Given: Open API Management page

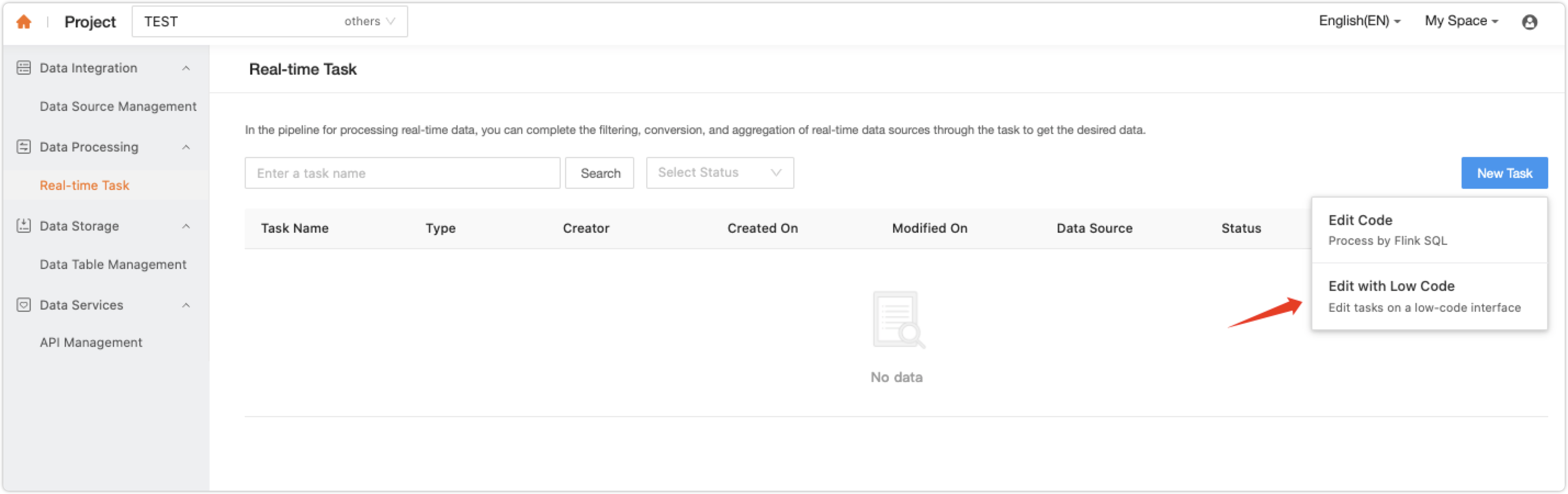Looking at the screenshot, I should (x=90, y=342).
